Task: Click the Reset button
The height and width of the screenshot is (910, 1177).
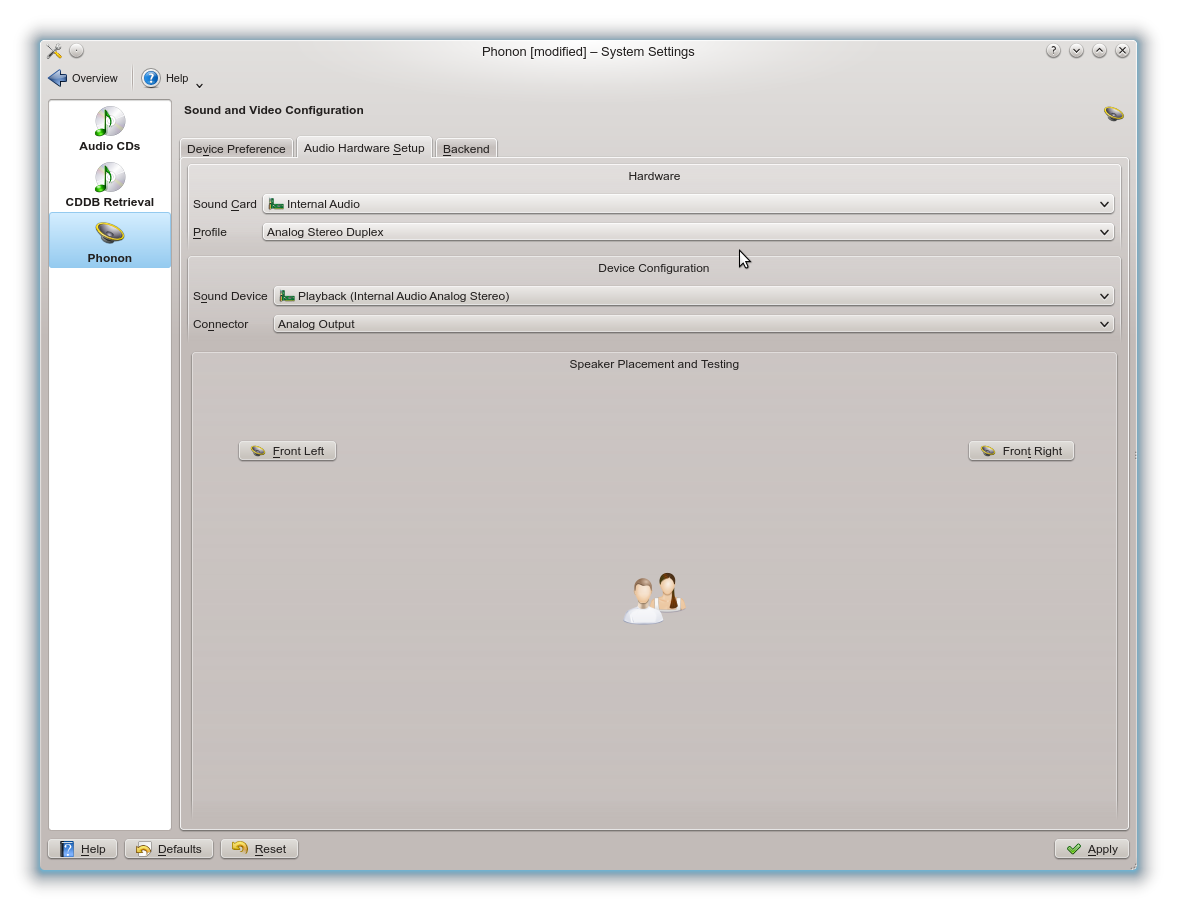Action: [259, 848]
